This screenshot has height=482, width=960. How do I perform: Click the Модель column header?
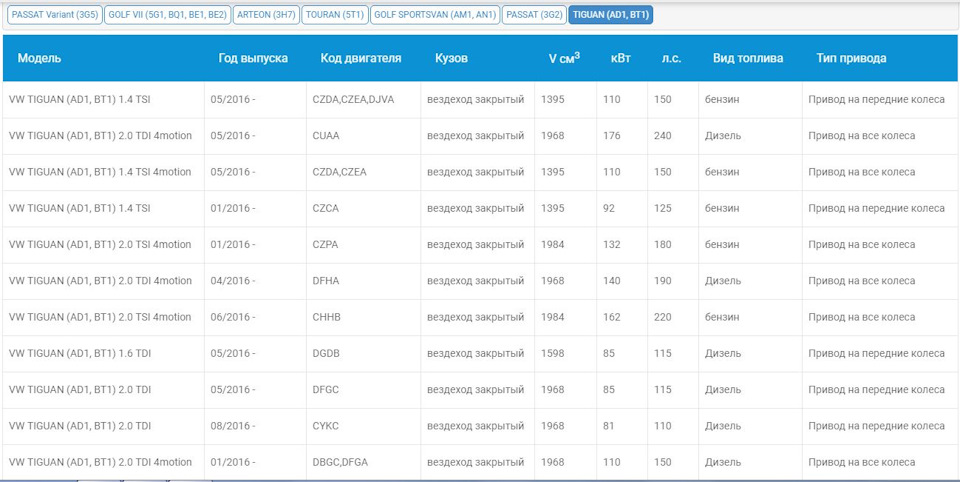pyautogui.click(x=39, y=59)
